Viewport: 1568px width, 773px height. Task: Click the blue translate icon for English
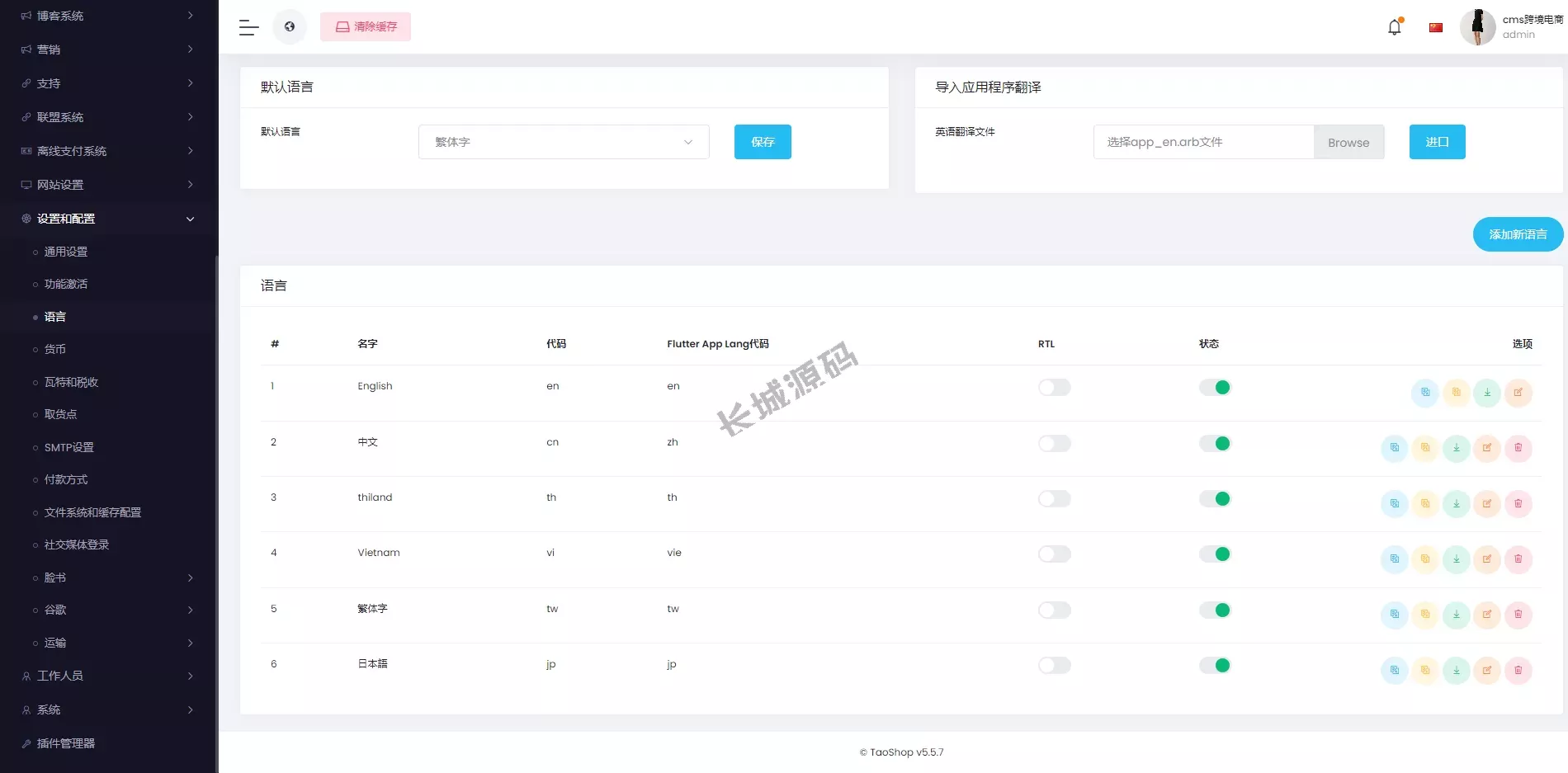point(1425,393)
